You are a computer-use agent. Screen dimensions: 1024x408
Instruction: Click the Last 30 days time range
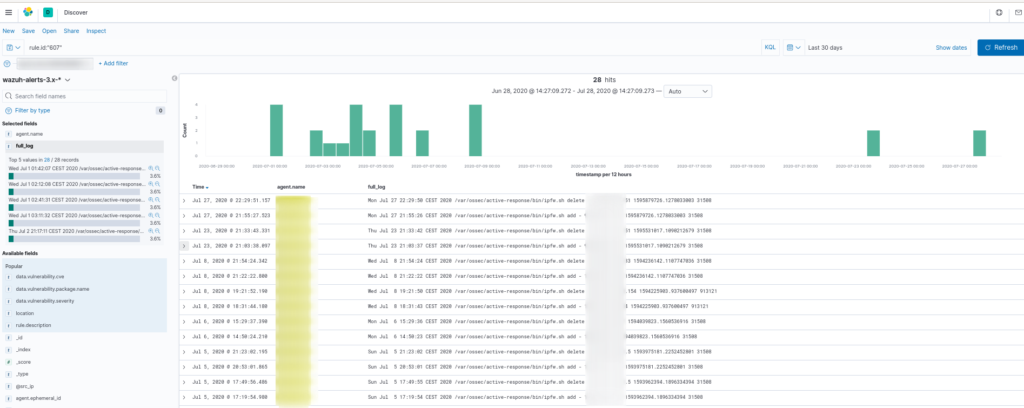tap(825, 48)
